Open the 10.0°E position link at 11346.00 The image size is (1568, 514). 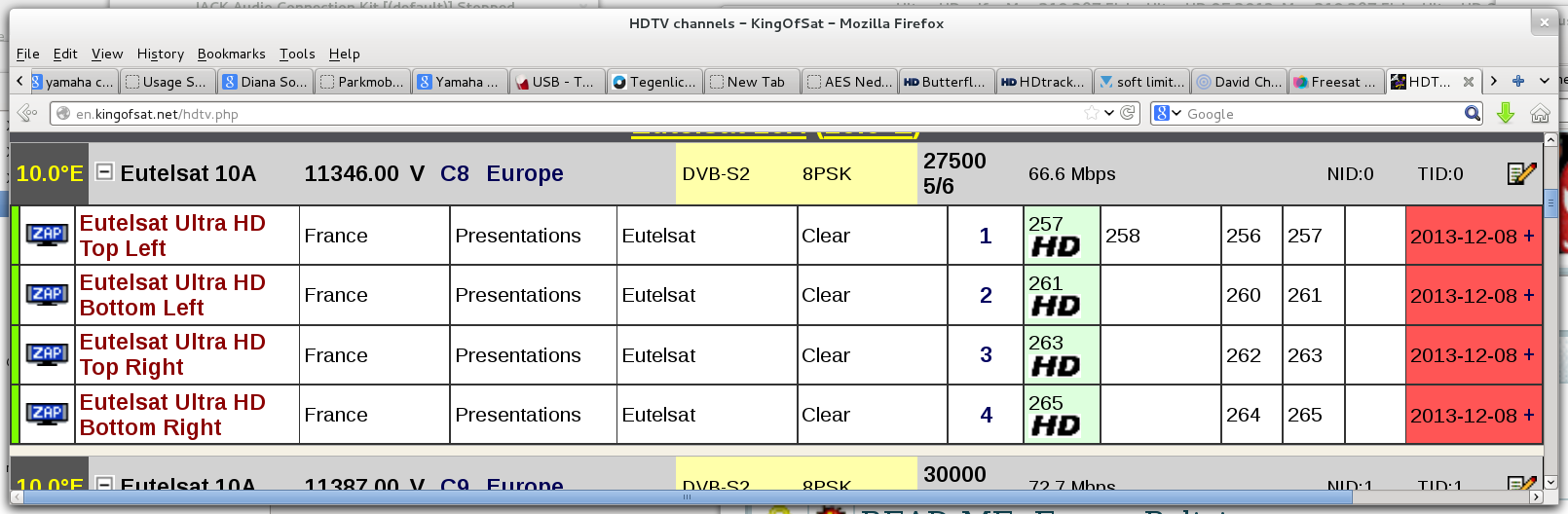tap(50, 174)
